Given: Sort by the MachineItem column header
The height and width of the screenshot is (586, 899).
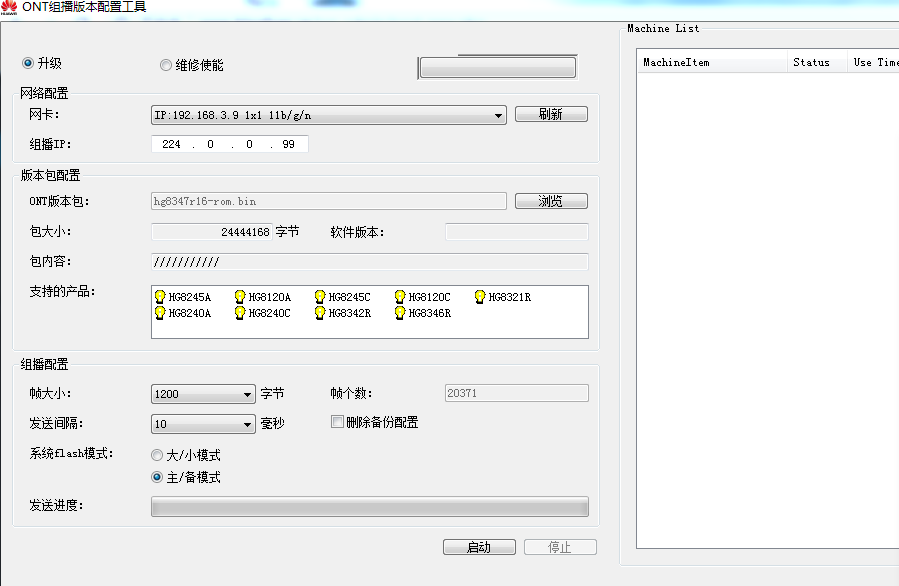Looking at the screenshot, I should pos(712,62).
